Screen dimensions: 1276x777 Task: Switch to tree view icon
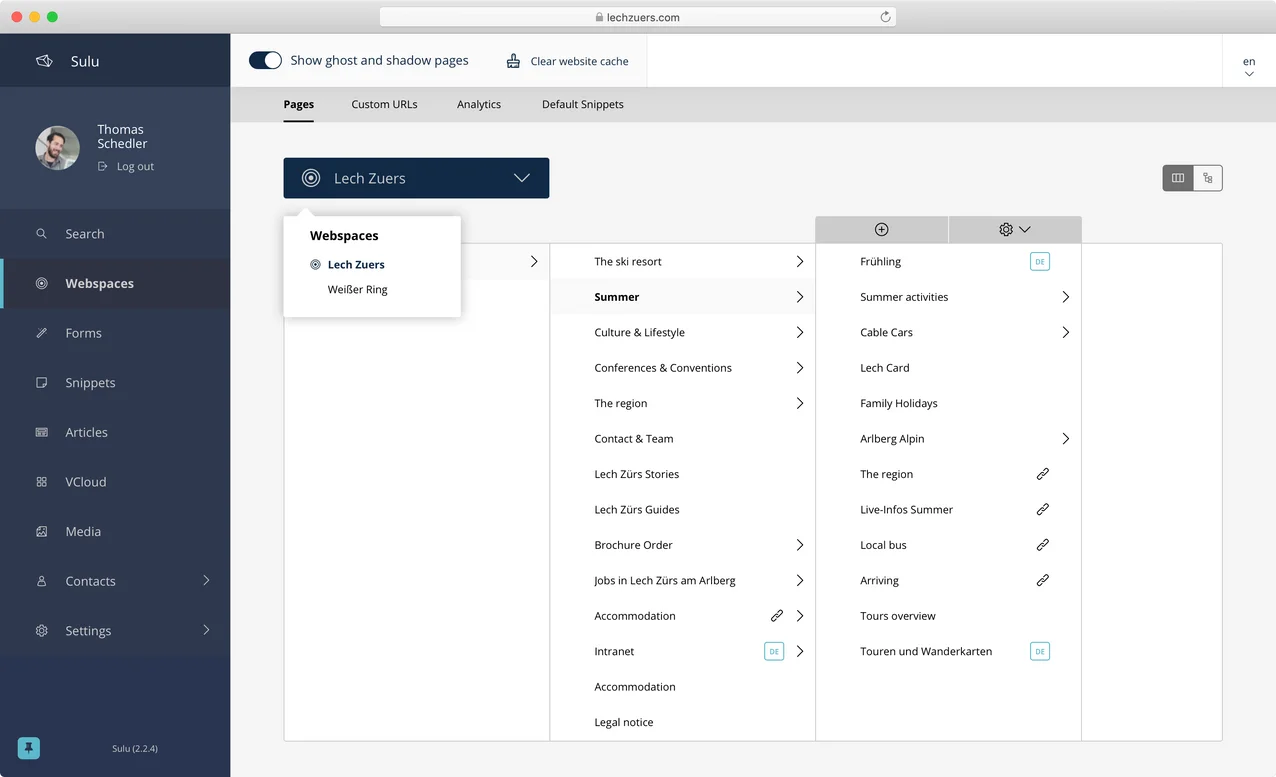1208,178
